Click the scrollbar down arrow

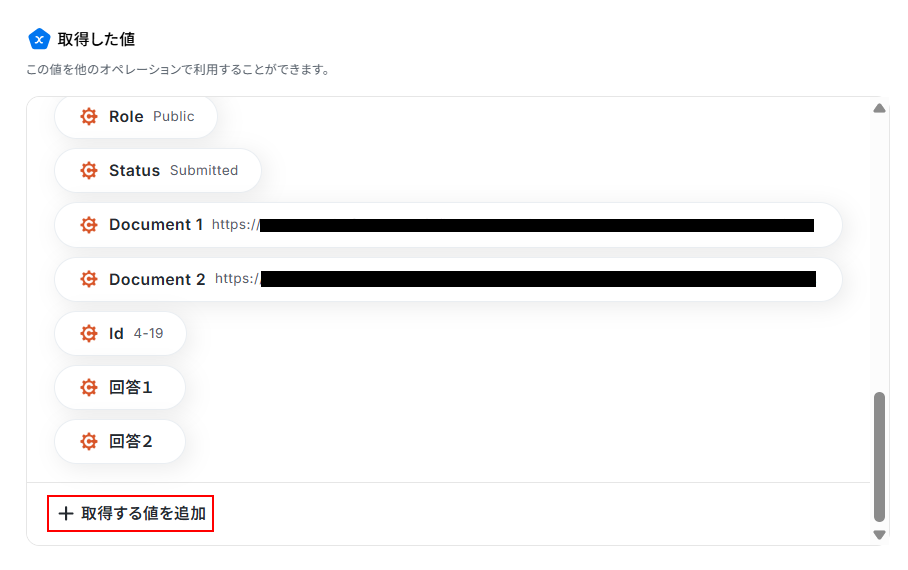pyautogui.click(x=879, y=534)
